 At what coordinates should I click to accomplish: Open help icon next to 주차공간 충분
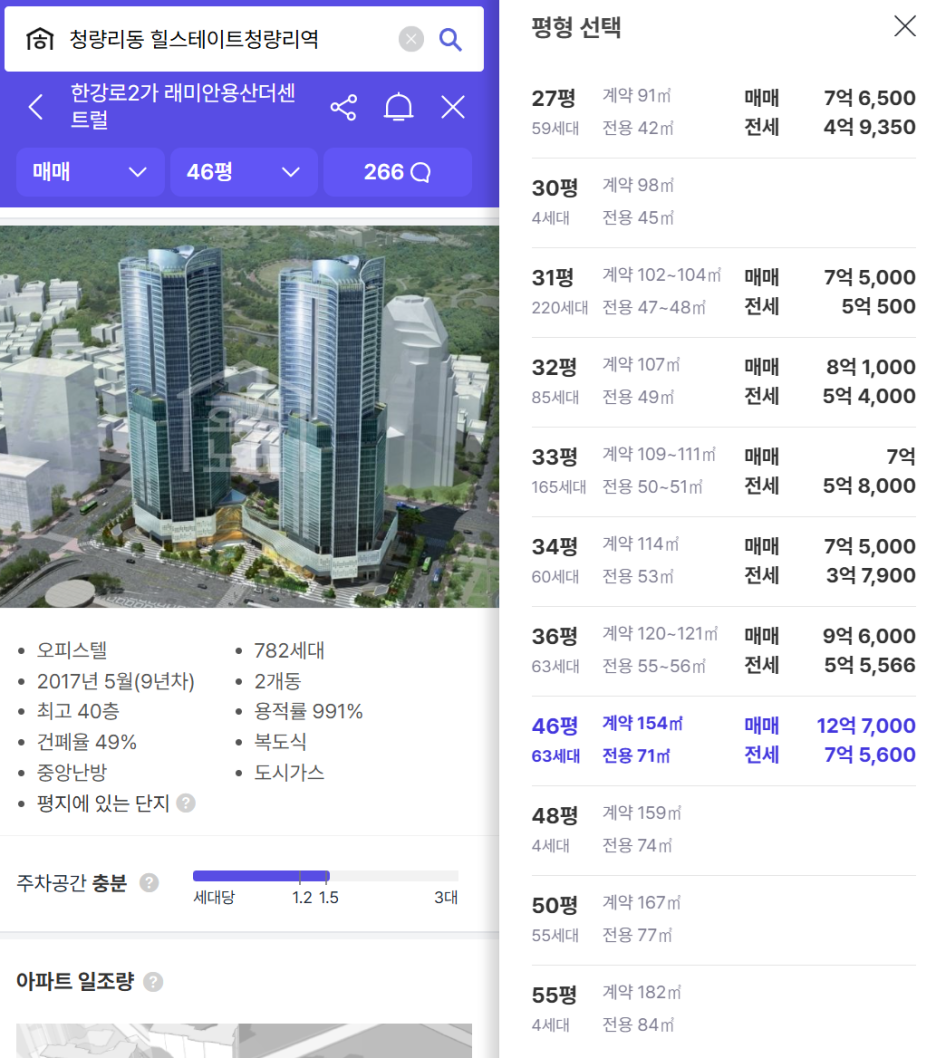coord(149,883)
